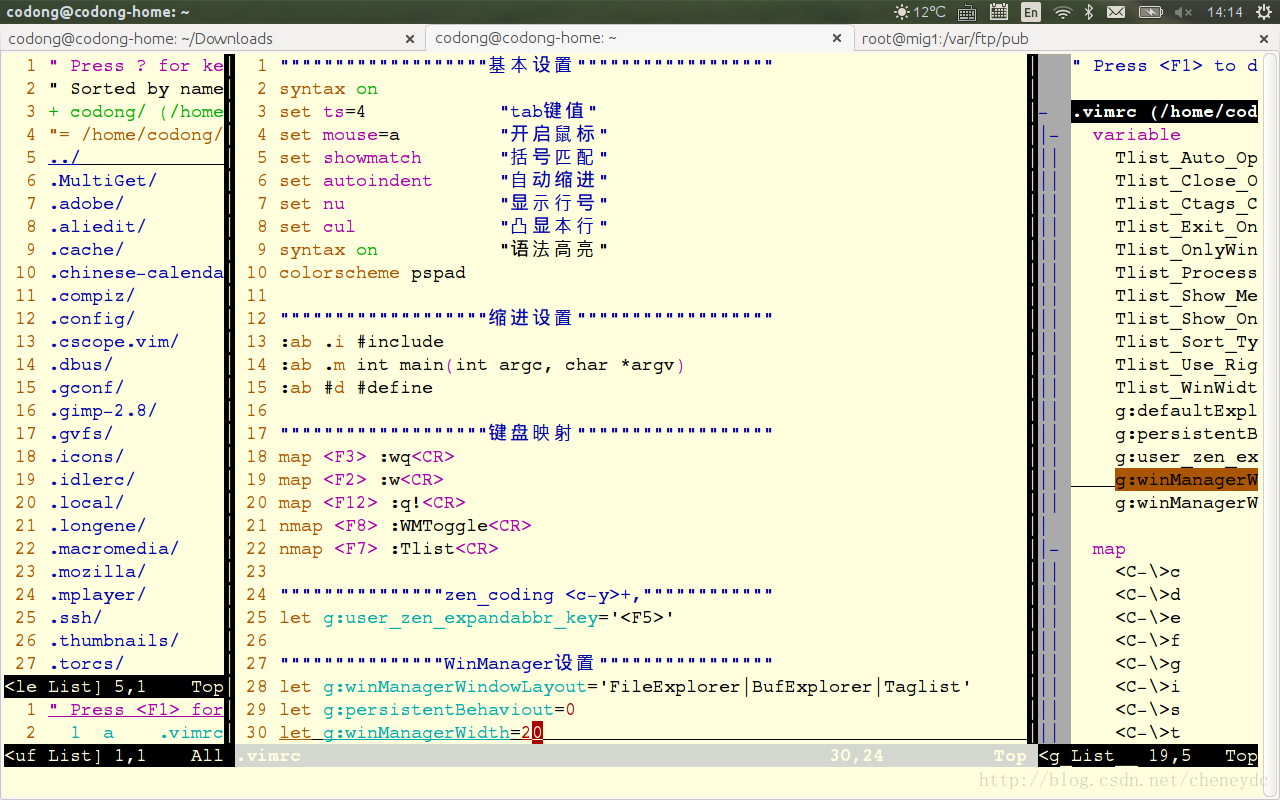Open the .cscope.vim/ directory entry

(x=114, y=342)
